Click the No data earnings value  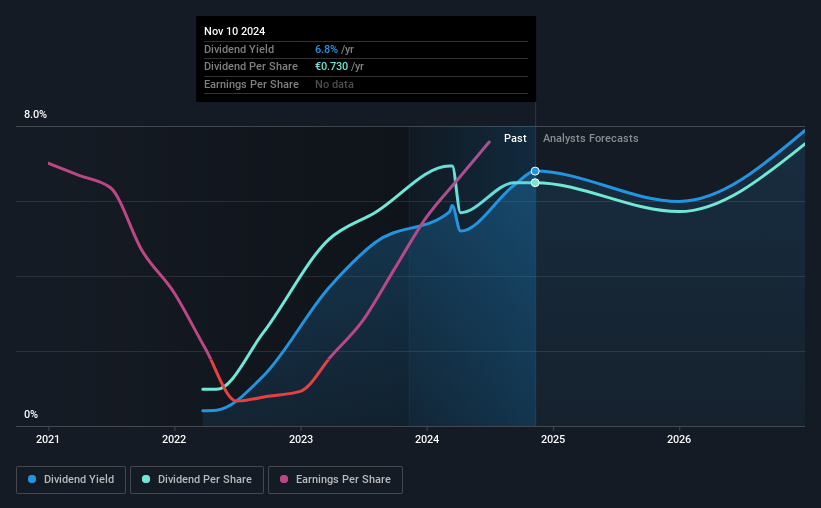[334, 84]
